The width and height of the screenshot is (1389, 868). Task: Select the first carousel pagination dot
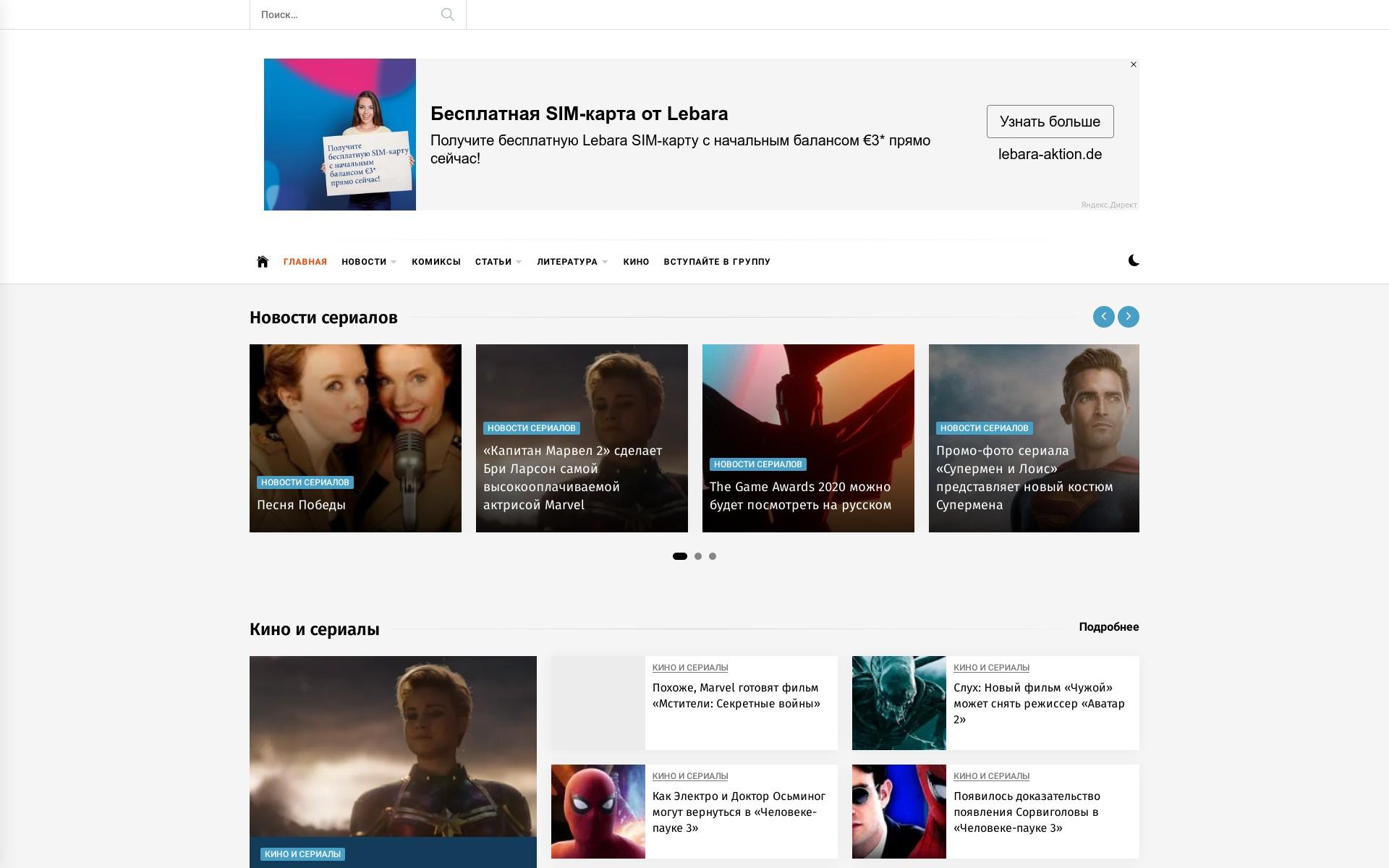click(680, 556)
